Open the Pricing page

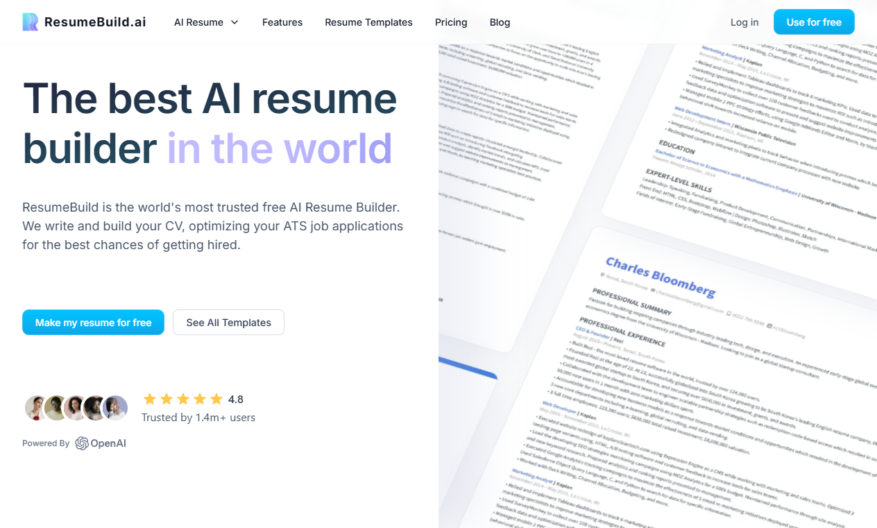click(451, 22)
